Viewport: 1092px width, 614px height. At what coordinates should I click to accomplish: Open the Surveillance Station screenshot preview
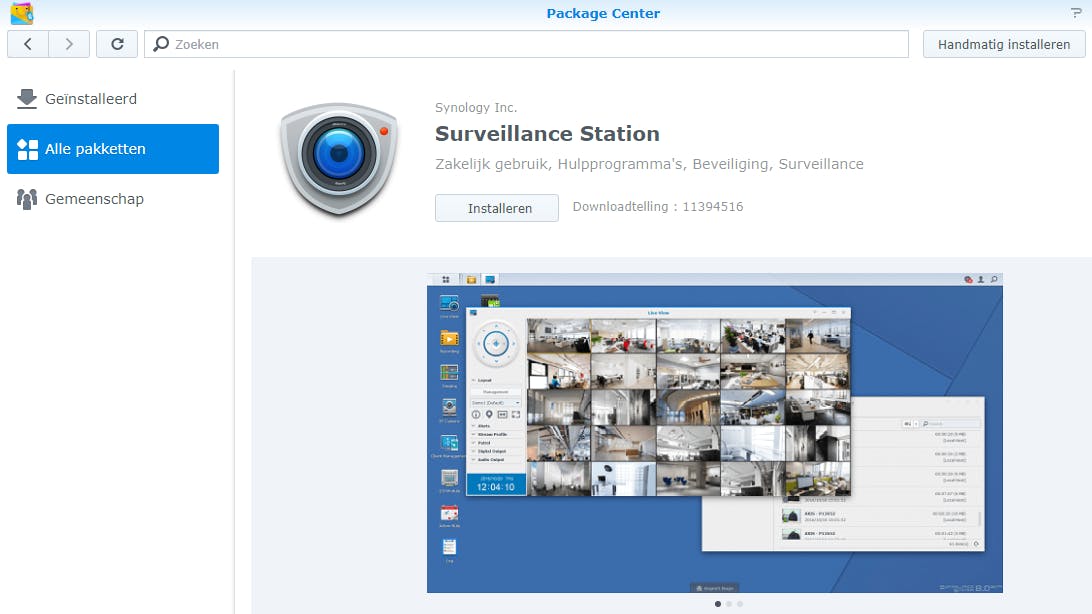pyautogui.click(x=715, y=433)
